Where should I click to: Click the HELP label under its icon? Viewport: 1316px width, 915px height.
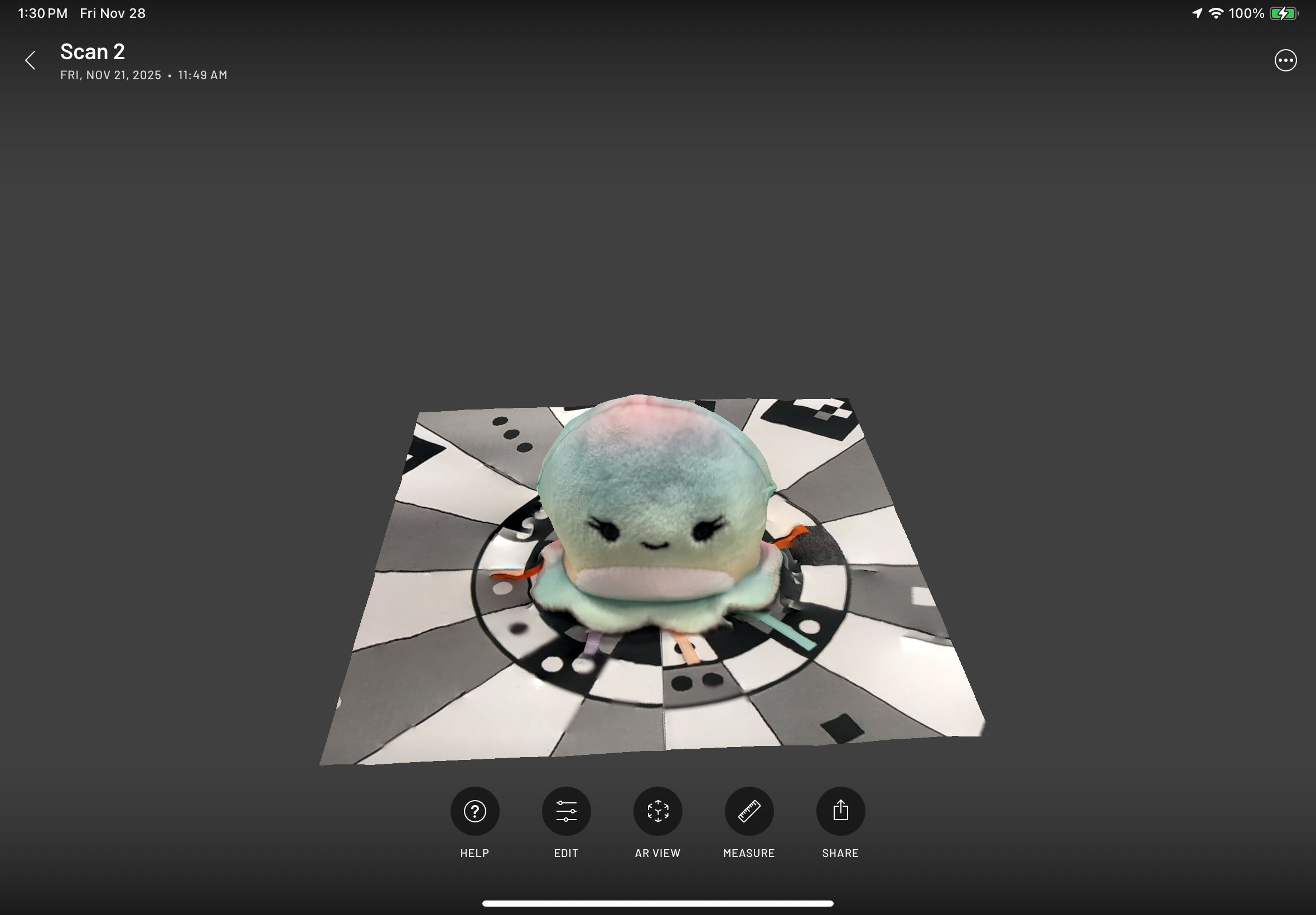click(x=475, y=853)
